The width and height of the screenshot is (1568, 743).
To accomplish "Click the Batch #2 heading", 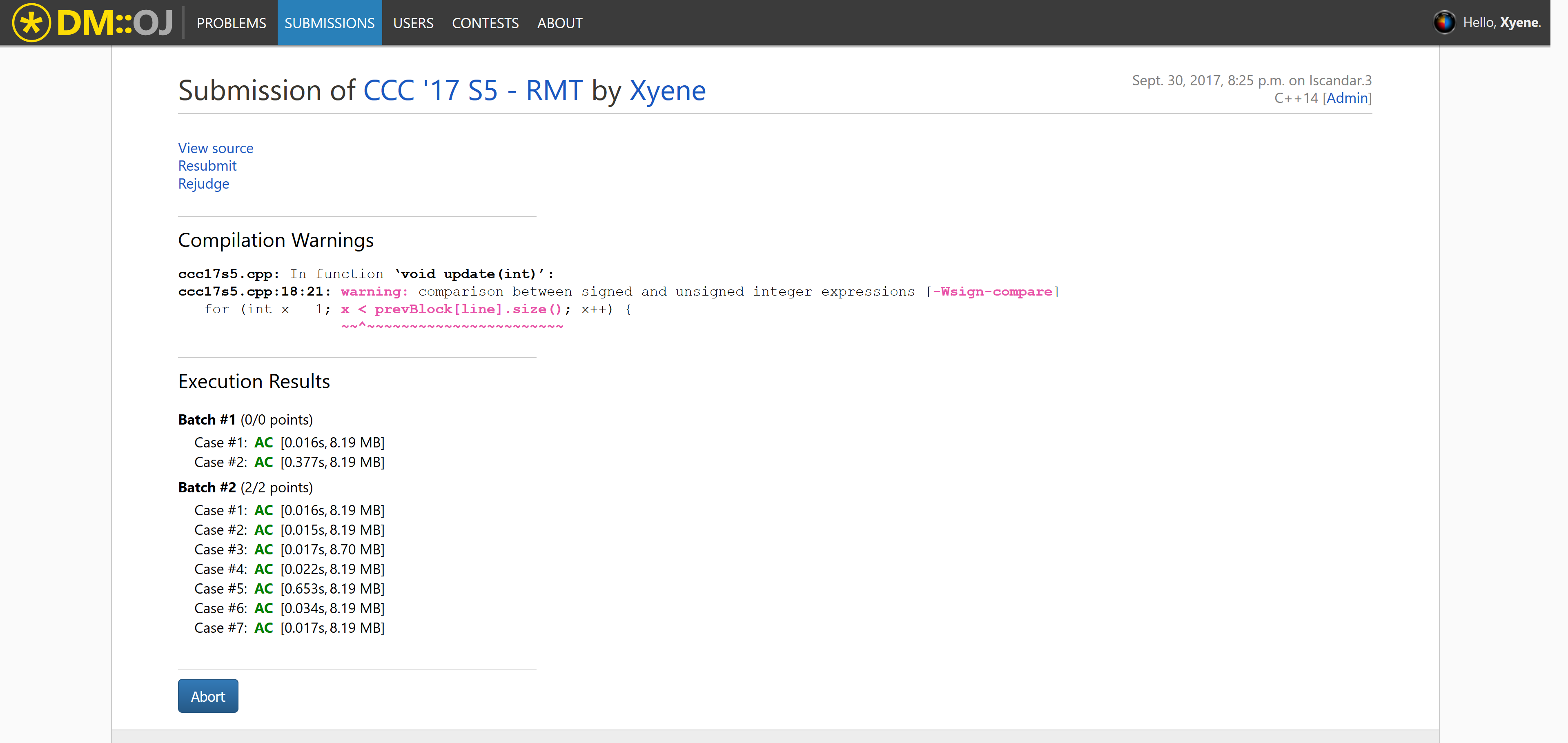I will [x=207, y=487].
